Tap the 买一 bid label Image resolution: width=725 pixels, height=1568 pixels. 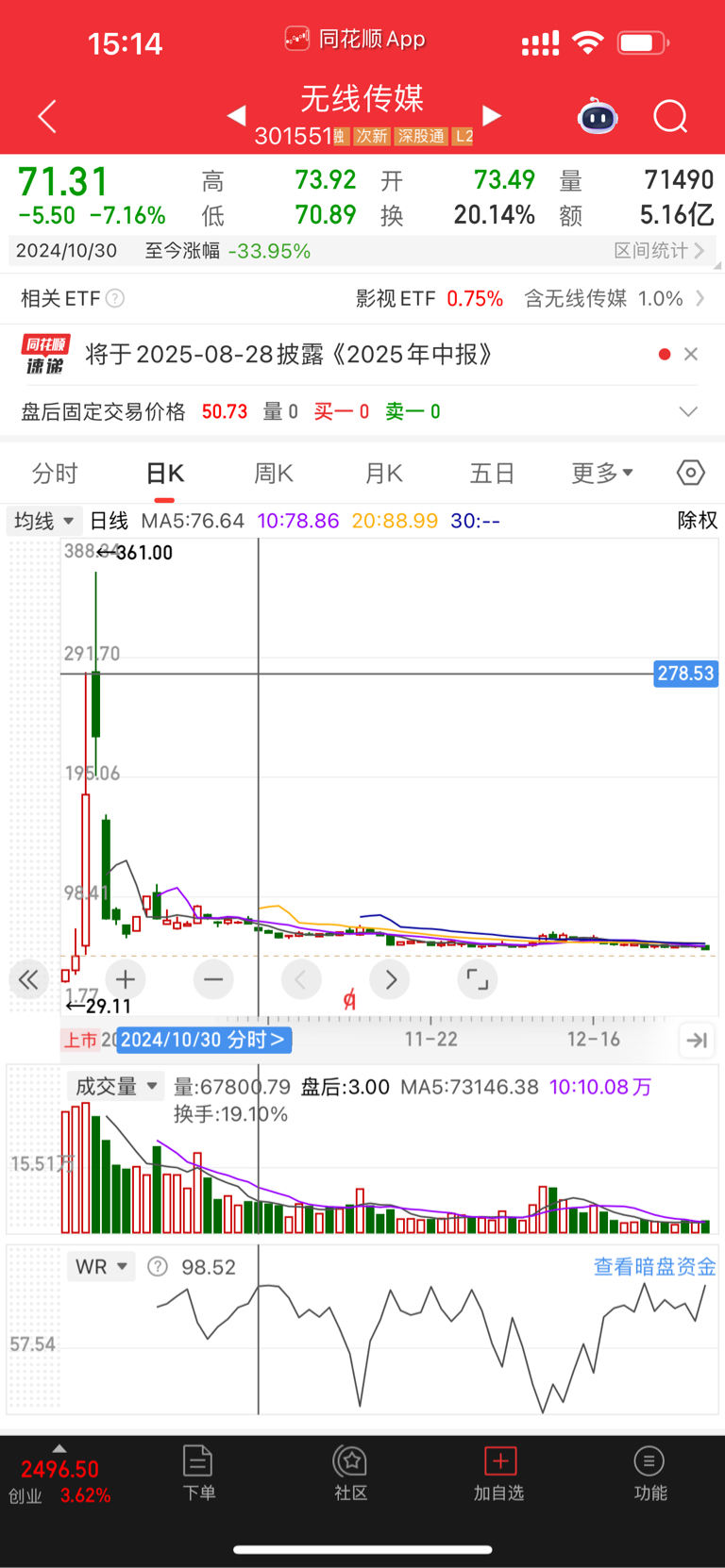(334, 411)
